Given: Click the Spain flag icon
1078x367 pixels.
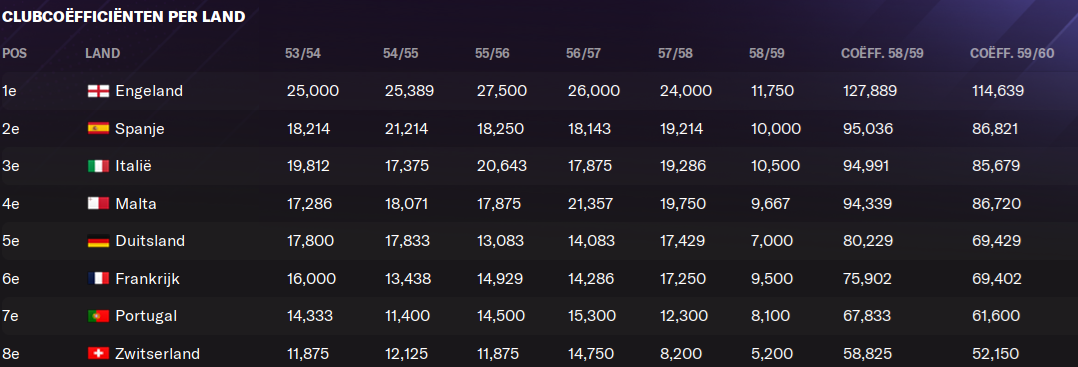Looking at the screenshot, I should (x=98, y=129).
